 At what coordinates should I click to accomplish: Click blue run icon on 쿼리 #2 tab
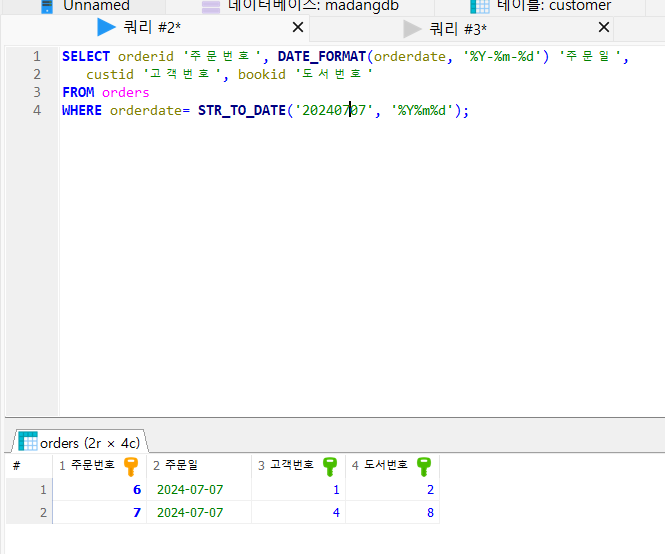pos(106,28)
